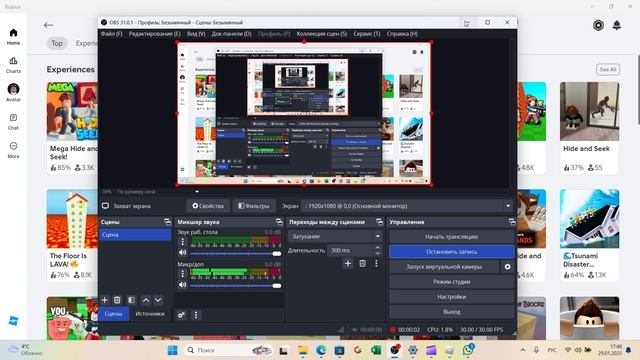Open Док-панели (D) menu
Viewport: 640px width, 360px height.
(x=231, y=34)
